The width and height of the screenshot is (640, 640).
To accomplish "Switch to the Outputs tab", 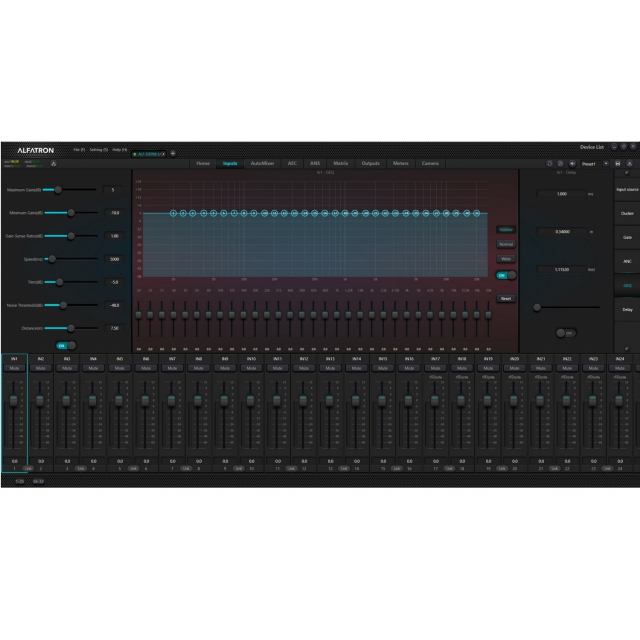I will (x=370, y=163).
